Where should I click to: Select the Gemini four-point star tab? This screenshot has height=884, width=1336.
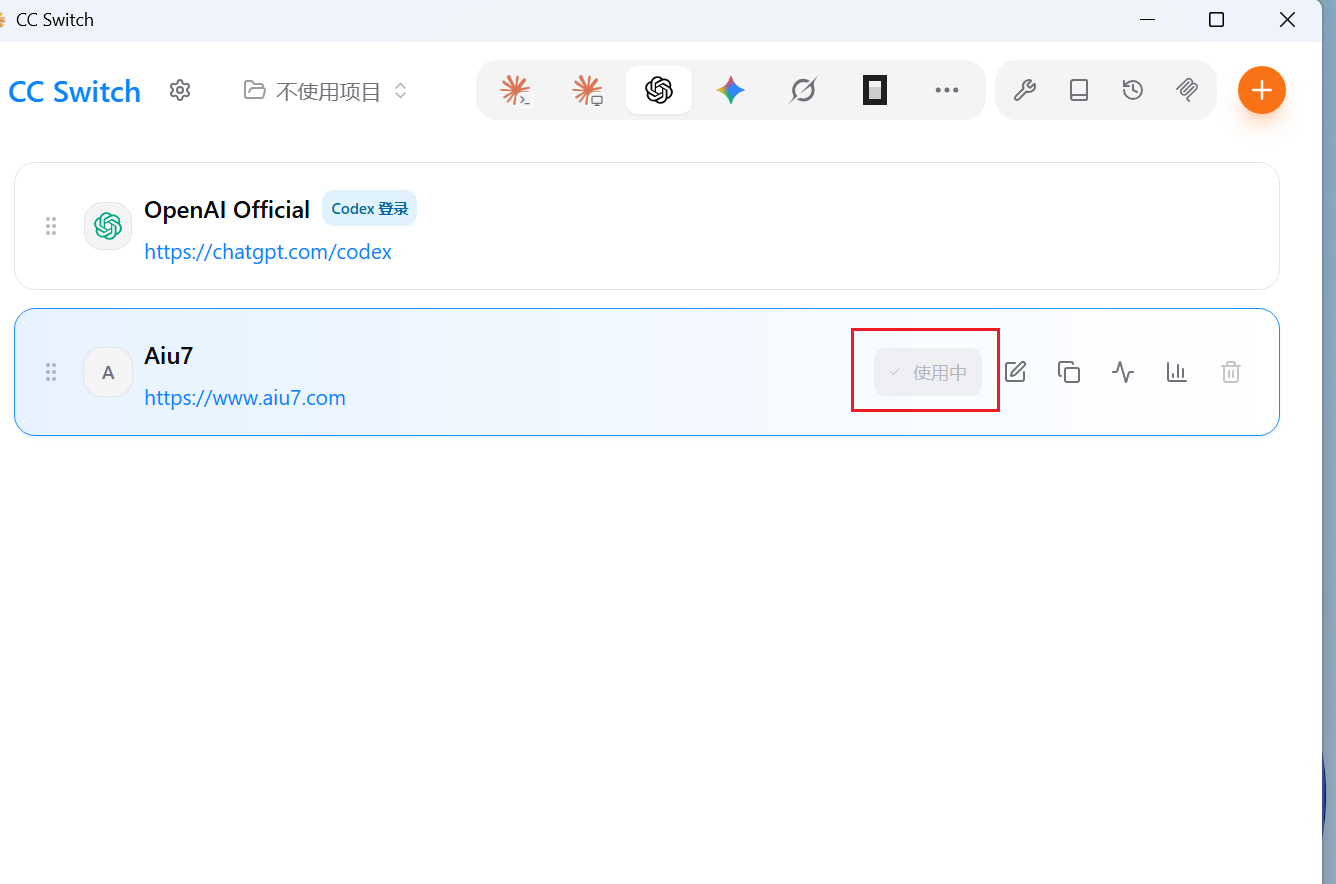(x=731, y=91)
